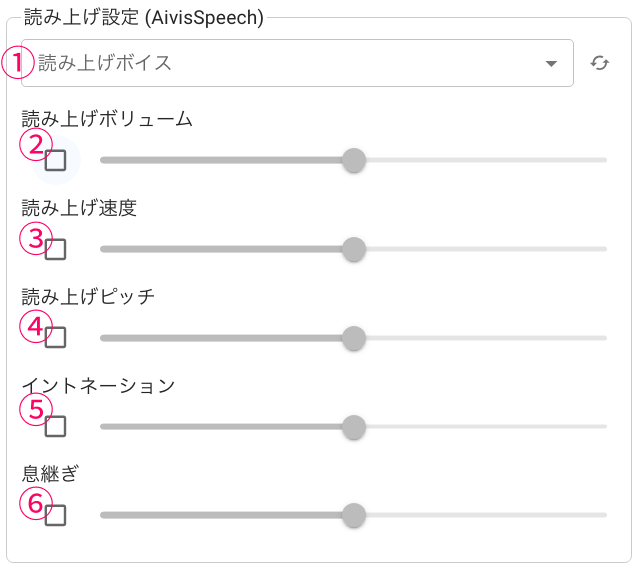
Task: Refresh the voice list with the reload icon
Action: coord(600,63)
